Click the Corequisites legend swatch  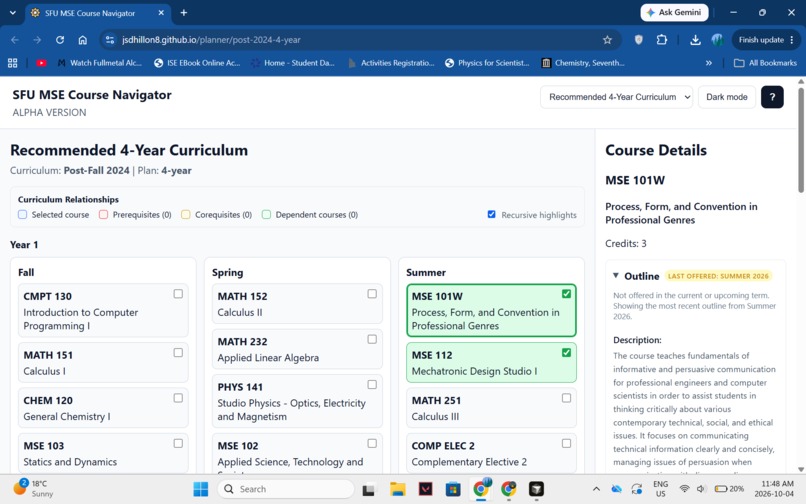186,214
